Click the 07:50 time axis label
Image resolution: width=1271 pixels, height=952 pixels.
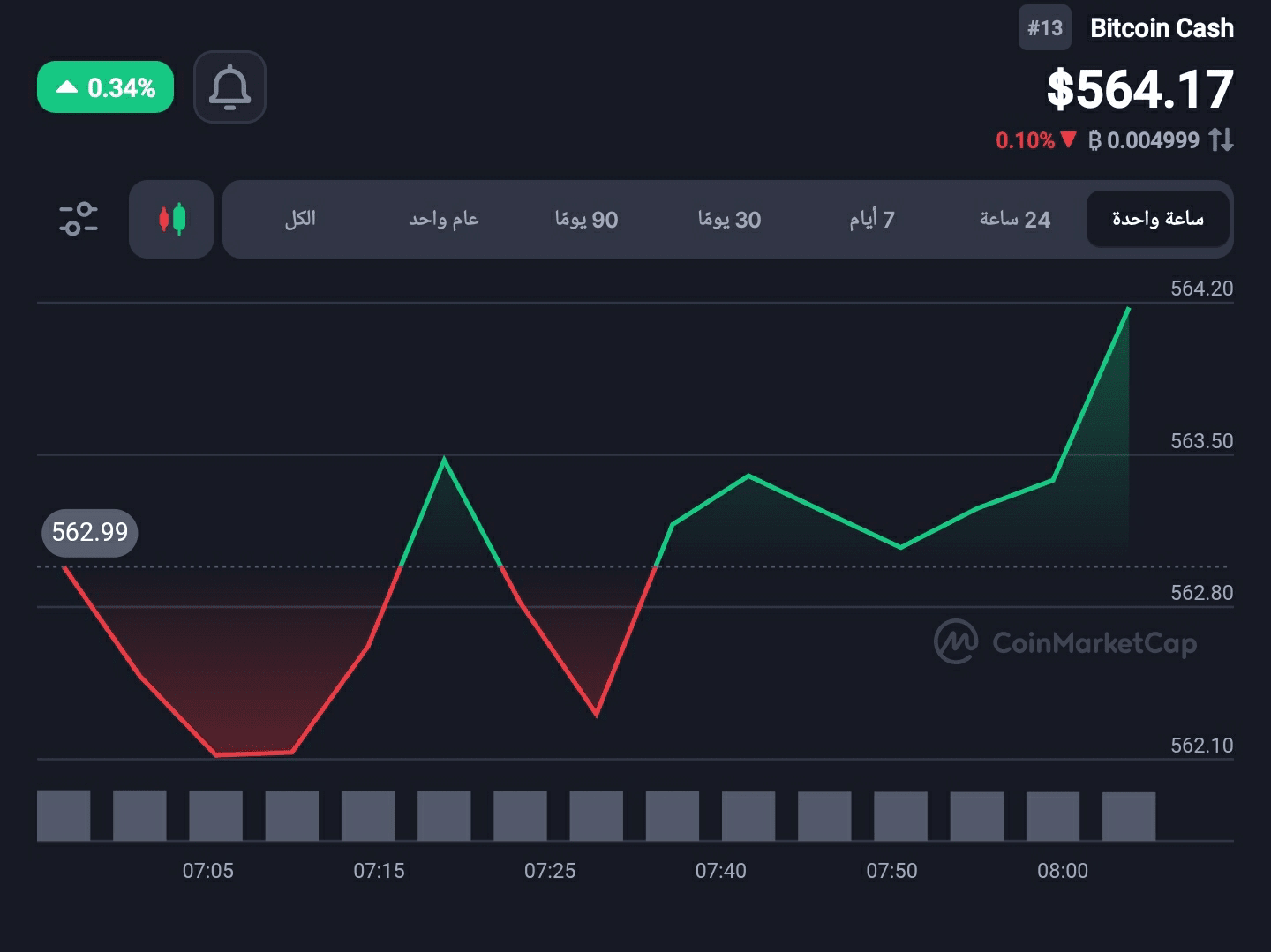891,871
